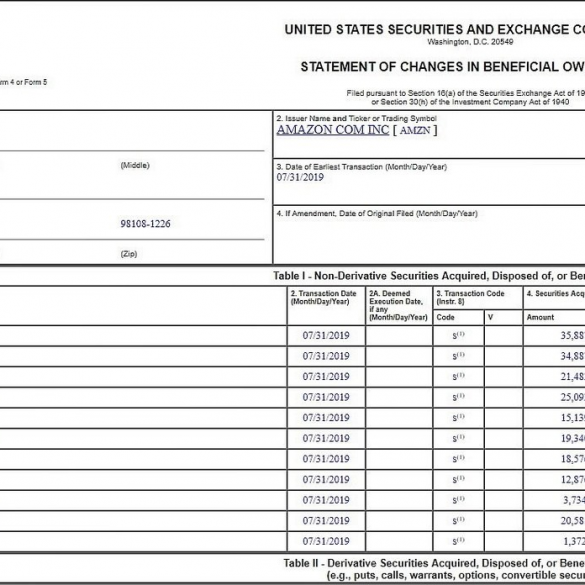Click the S(1) code in the 19,34 amount row
Viewport: 585px width, 585px height.
click(459, 438)
